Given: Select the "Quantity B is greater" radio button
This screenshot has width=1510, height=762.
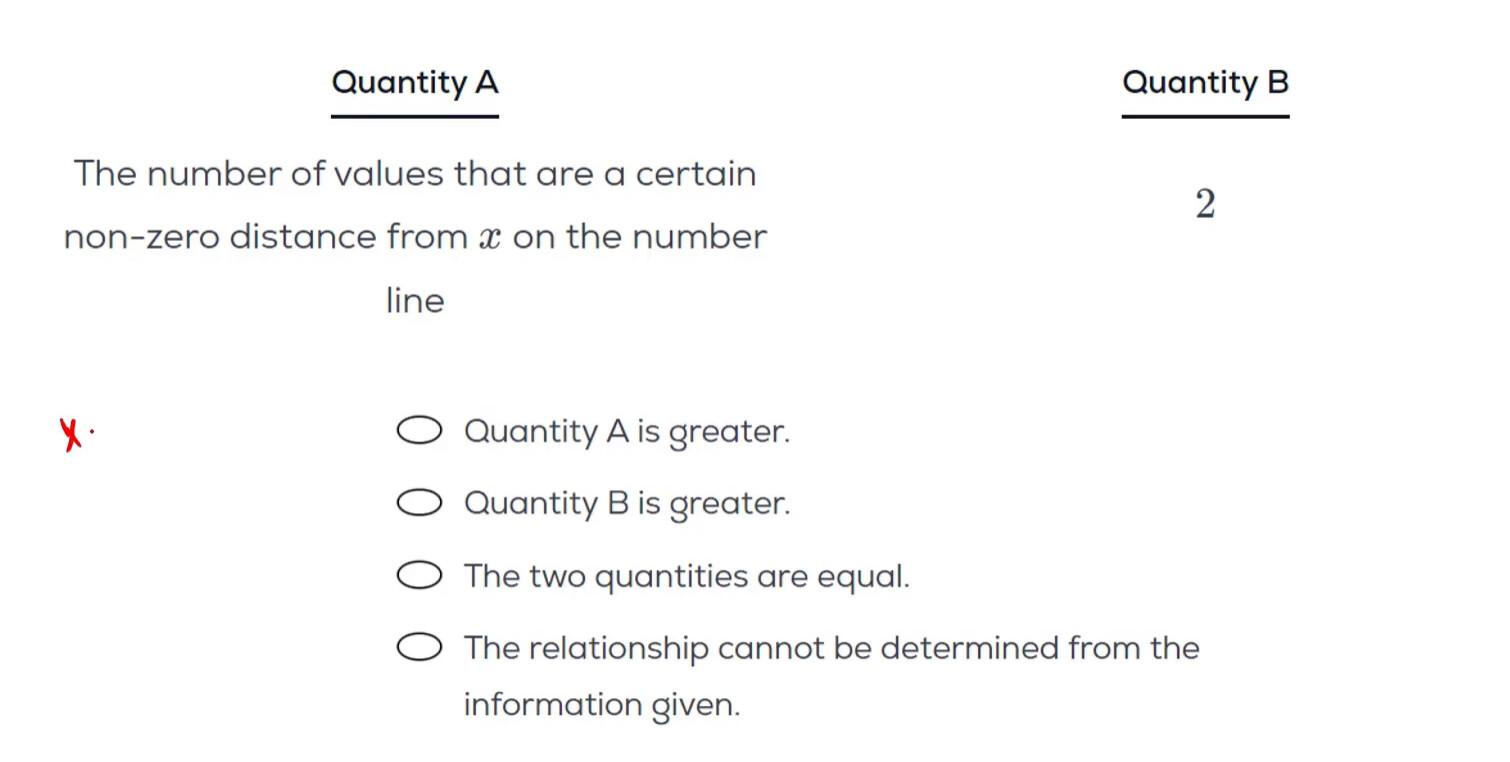Looking at the screenshot, I should click(419, 503).
